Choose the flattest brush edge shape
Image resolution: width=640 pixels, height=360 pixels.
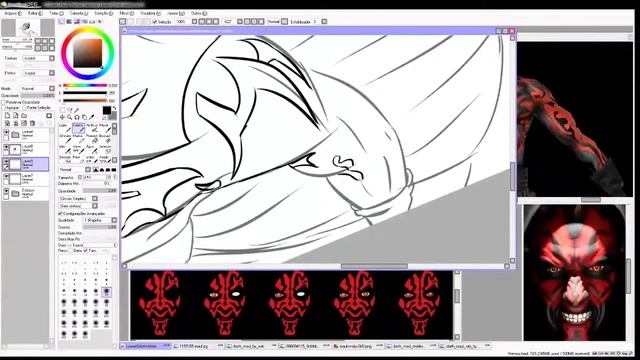114,169
